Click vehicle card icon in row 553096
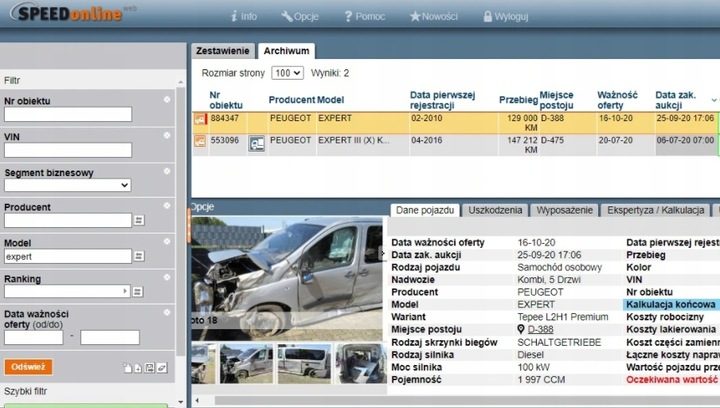 tap(257, 142)
